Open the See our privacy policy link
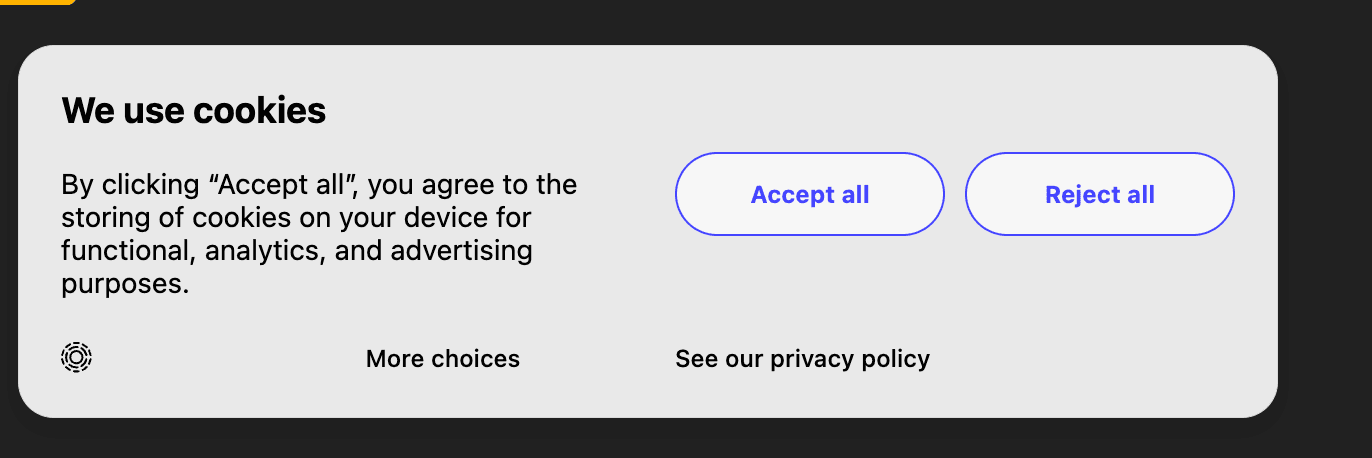The width and height of the screenshot is (1372, 458). [x=802, y=359]
